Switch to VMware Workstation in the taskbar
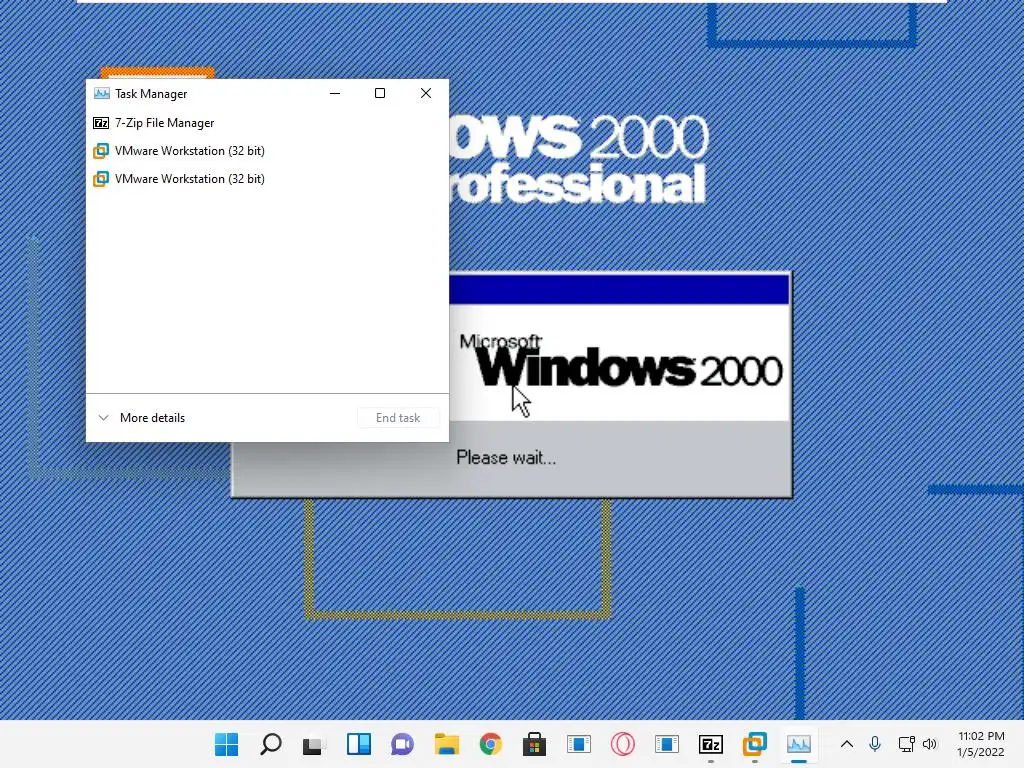Image resolution: width=1024 pixels, height=768 pixels. (x=754, y=744)
